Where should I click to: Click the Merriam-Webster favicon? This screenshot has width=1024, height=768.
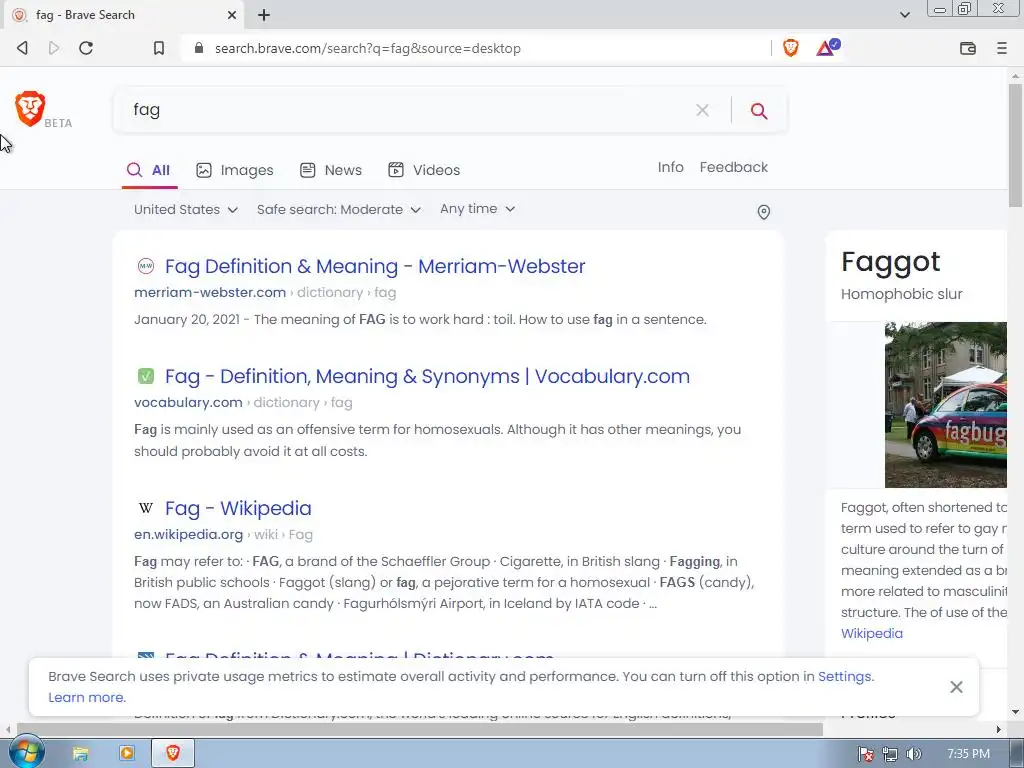[146, 266]
